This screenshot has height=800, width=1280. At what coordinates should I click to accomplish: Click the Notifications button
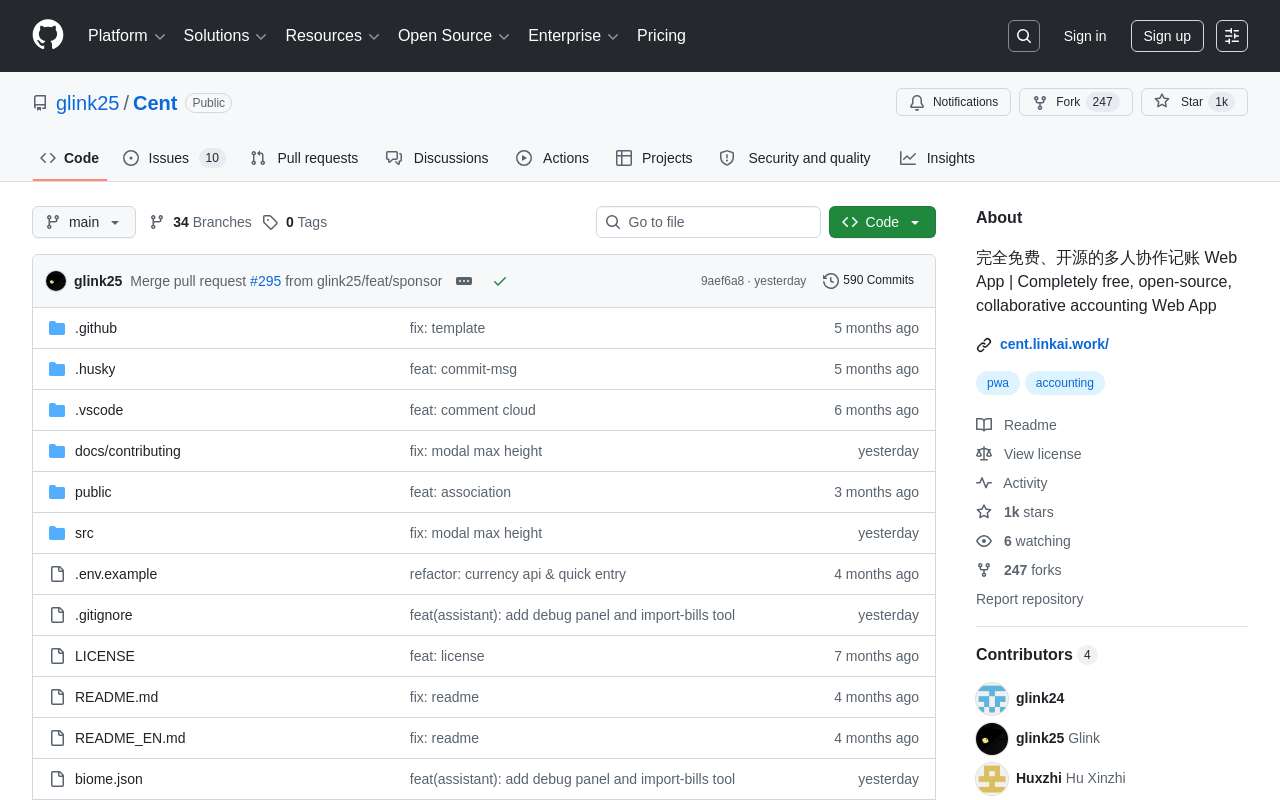(953, 102)
